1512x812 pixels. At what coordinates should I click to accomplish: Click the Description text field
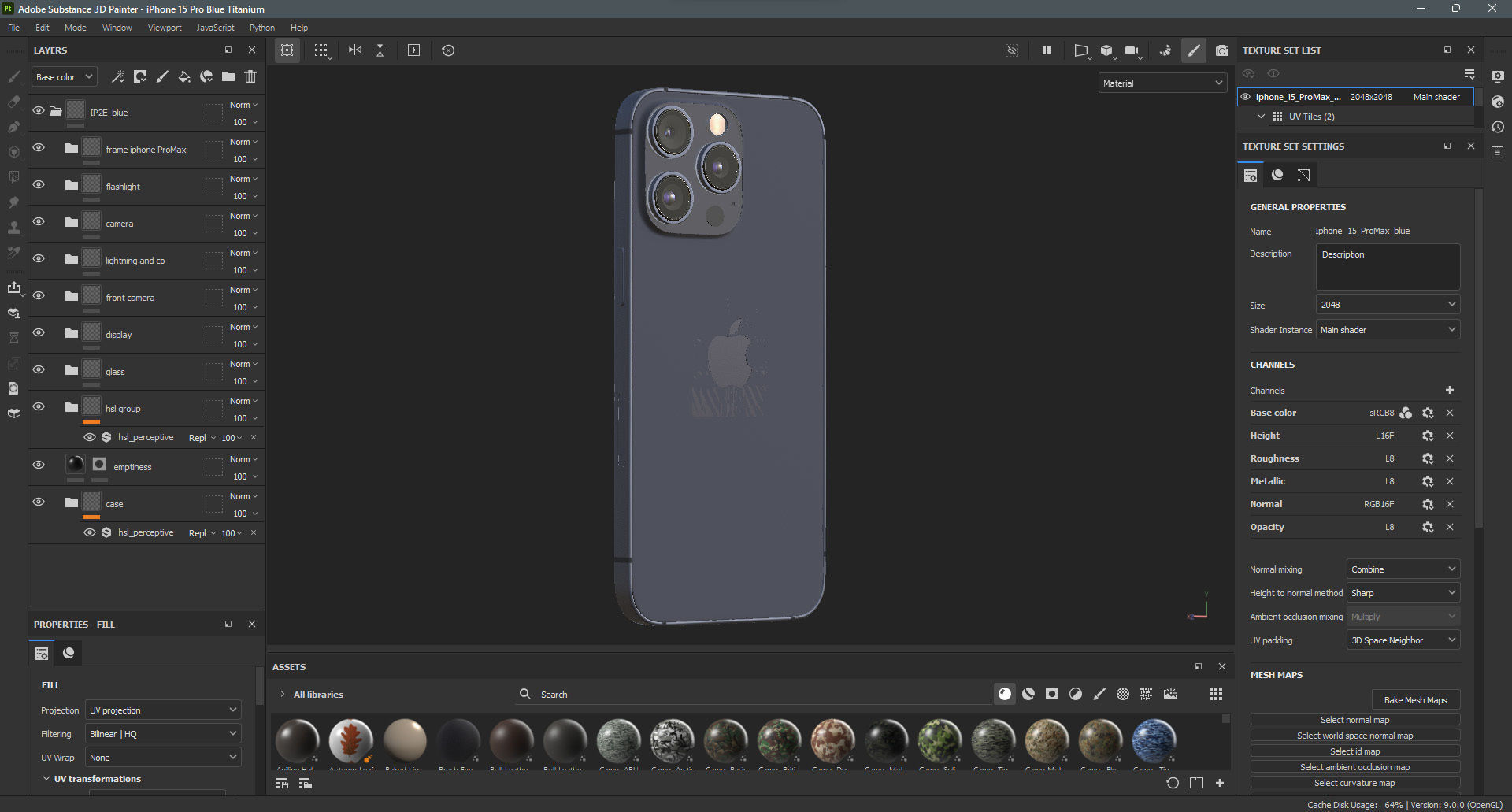click(x=1388, y=267)
